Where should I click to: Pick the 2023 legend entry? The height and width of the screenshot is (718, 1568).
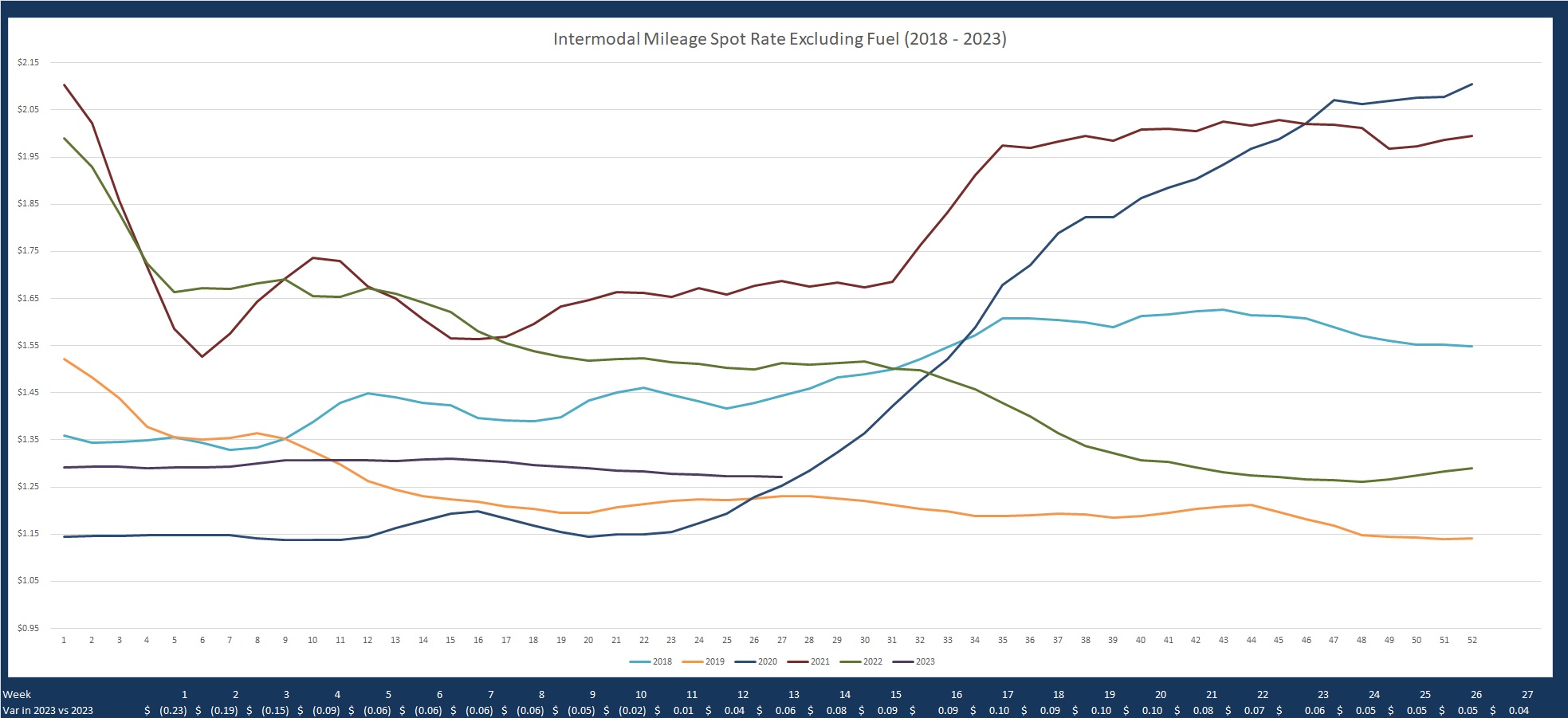coord(914,661)
